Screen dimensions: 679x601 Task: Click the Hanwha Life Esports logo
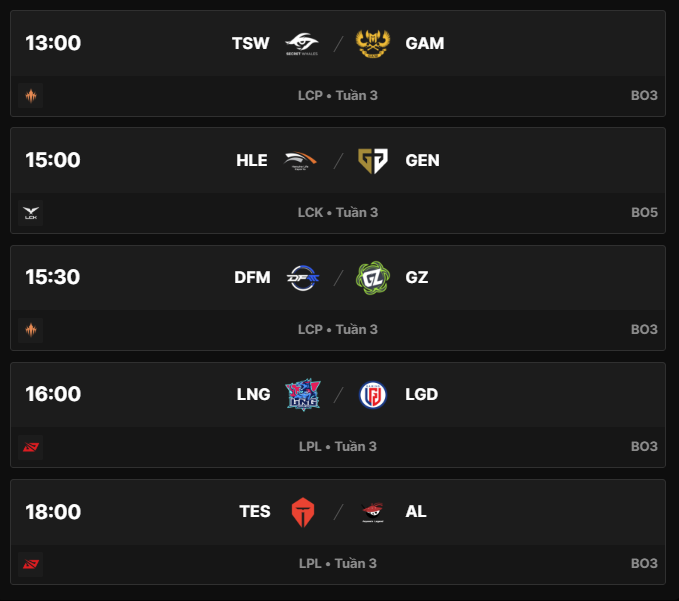click(302, 160)
